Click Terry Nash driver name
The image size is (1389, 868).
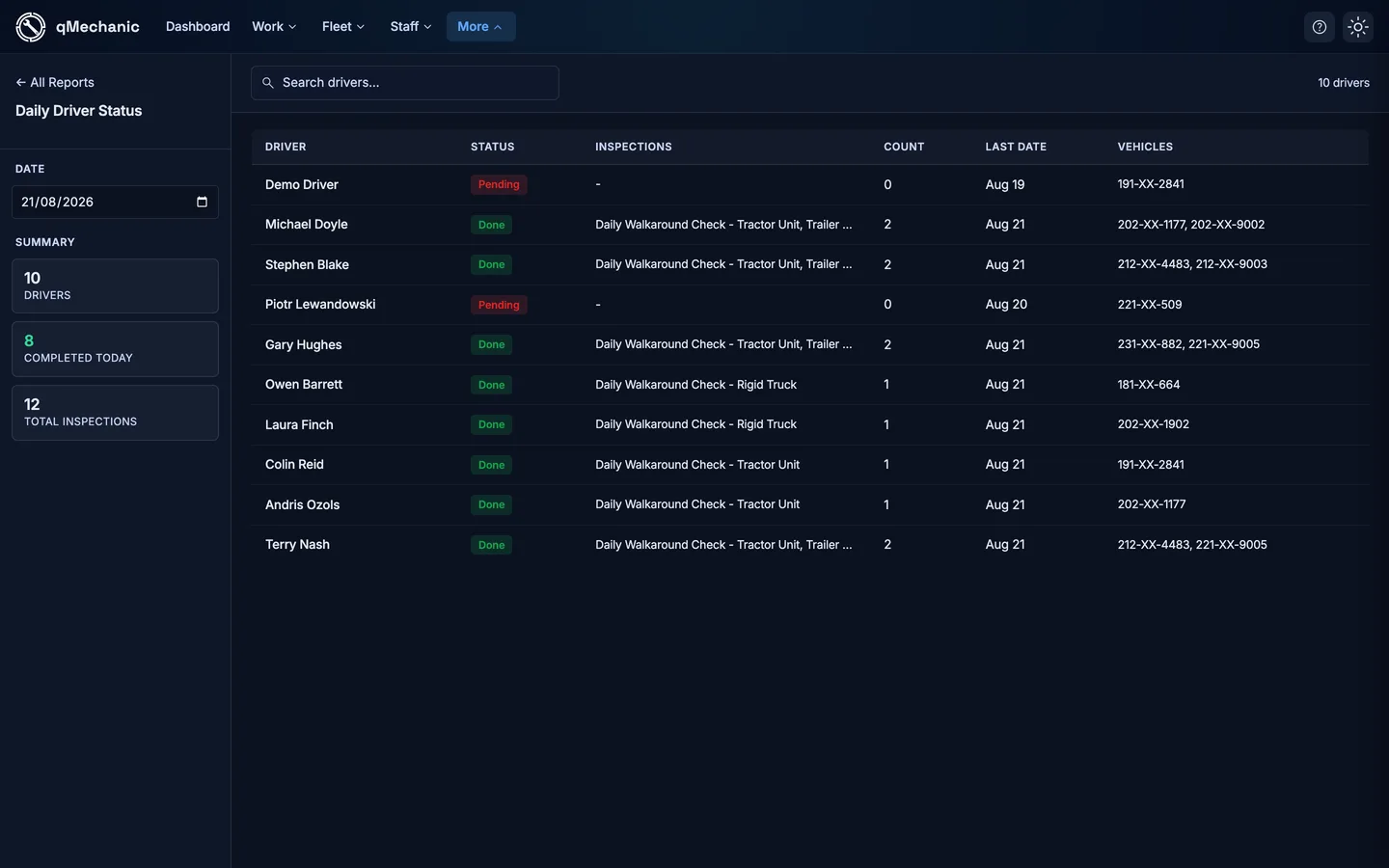point(297,545)
